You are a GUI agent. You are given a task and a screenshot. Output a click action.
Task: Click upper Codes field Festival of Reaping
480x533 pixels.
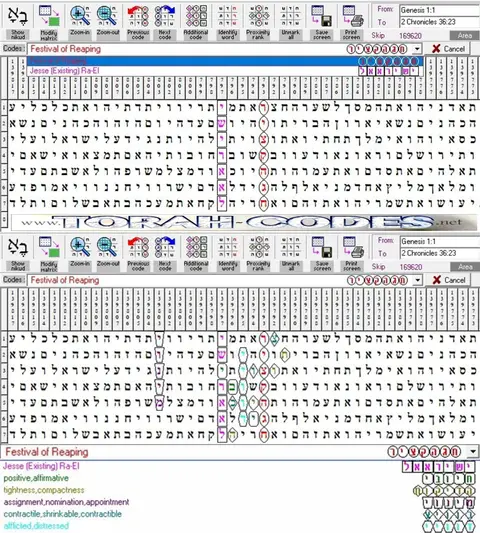(225, 49)
